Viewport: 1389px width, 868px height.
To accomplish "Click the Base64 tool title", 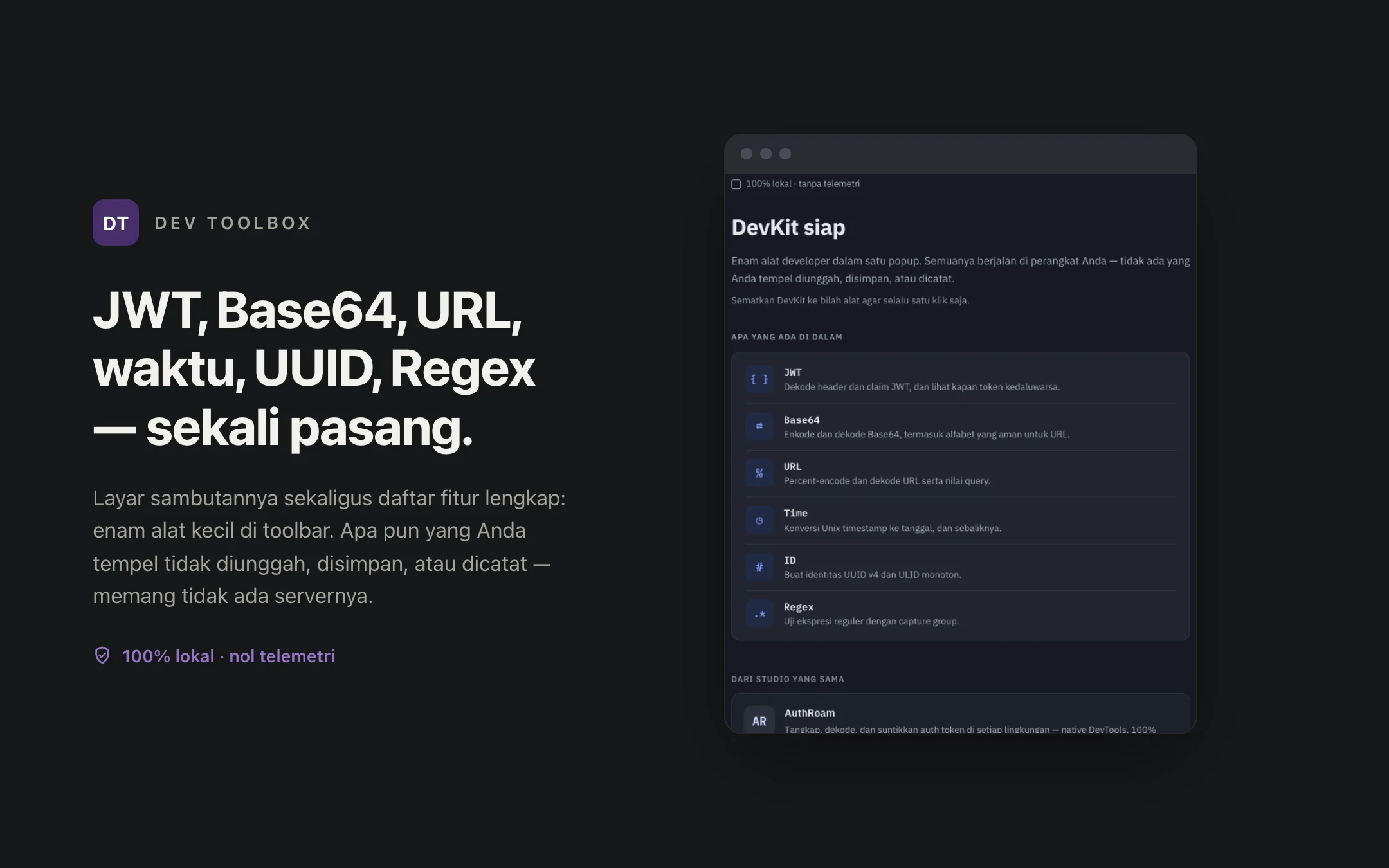I will point(802,420).
